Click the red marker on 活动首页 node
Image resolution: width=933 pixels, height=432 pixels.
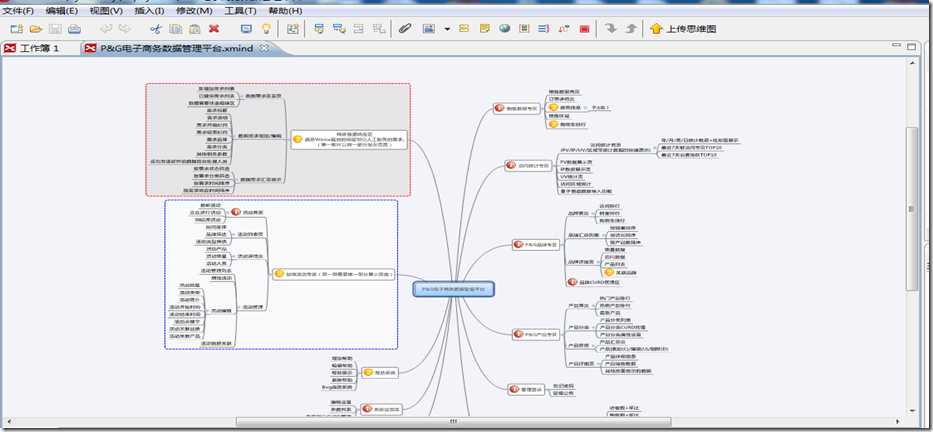(234, 211)
